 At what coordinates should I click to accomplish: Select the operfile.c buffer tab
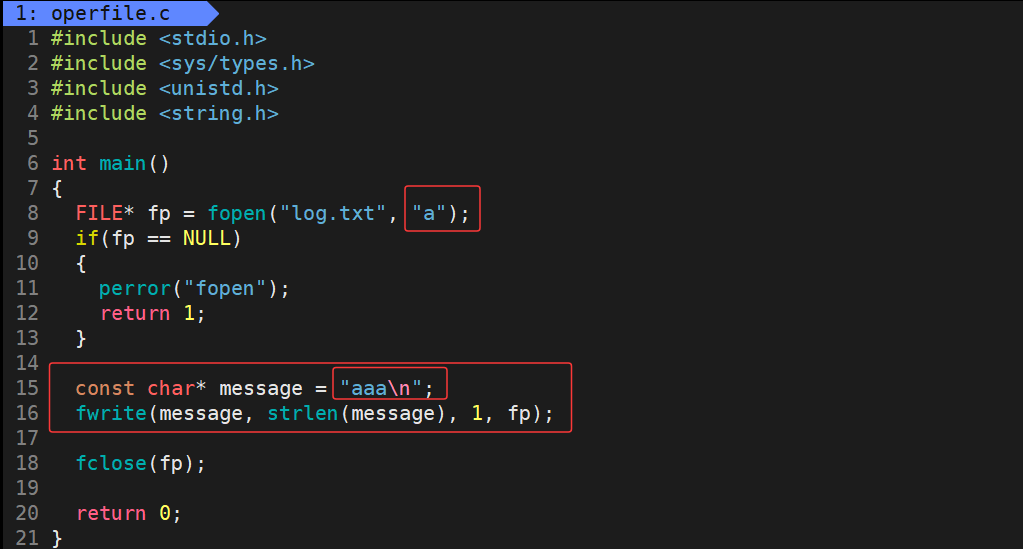tap(100, 14)
